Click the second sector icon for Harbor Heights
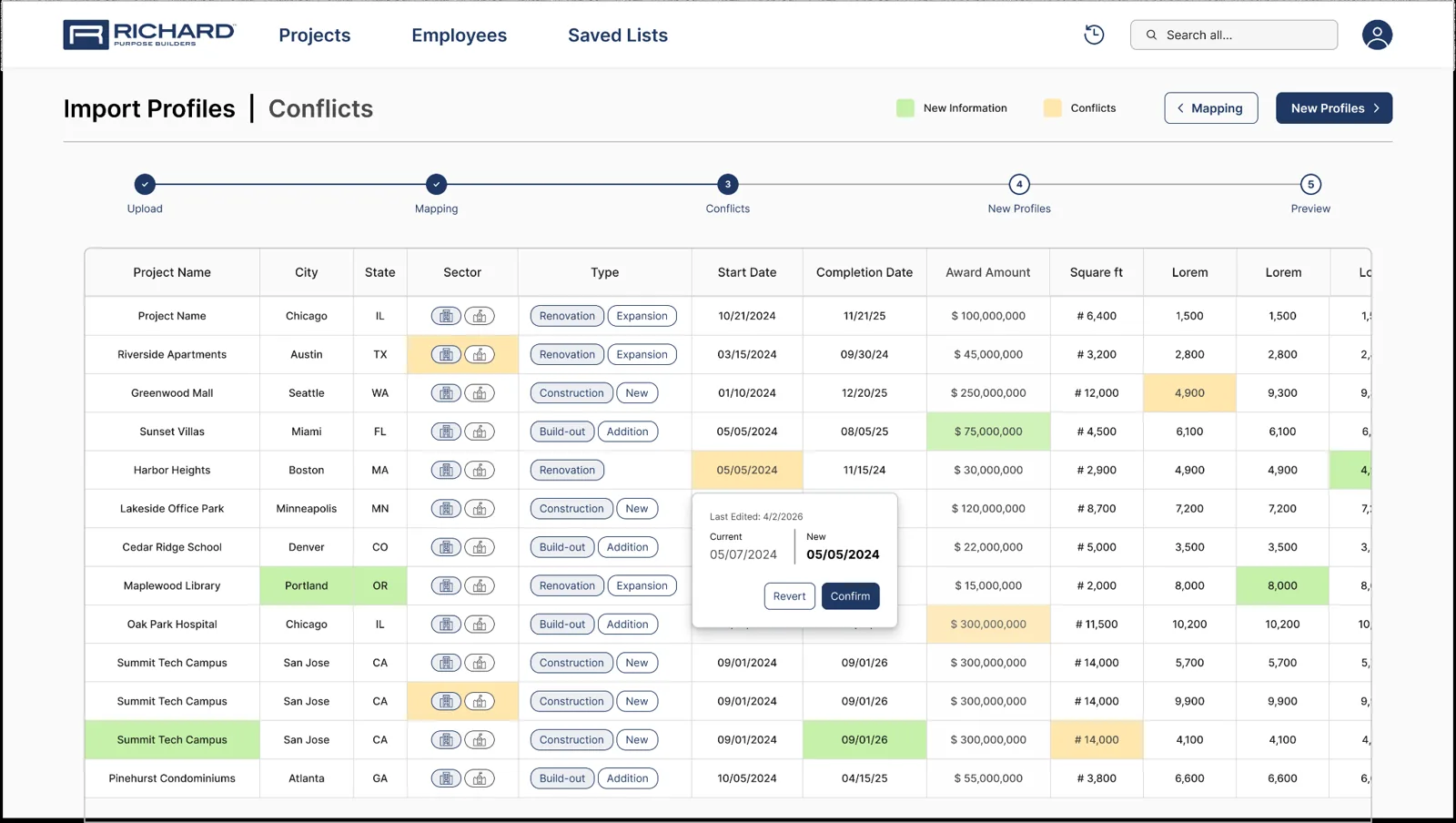This screenshot has height=823, width=1456. pyautogui.click(x=480, y=470)
